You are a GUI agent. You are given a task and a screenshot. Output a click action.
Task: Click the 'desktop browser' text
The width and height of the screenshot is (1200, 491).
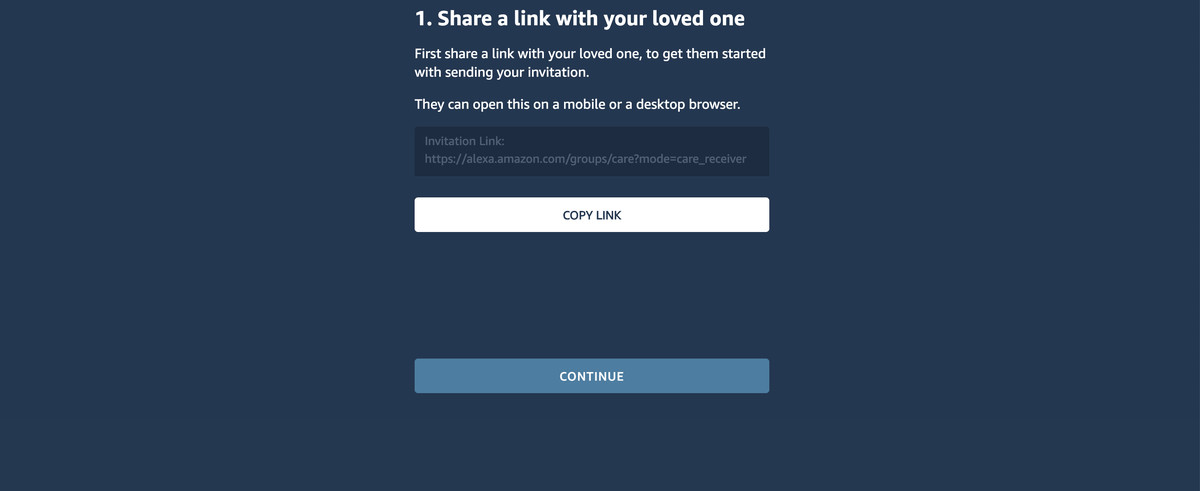click(x=689, y=105)
